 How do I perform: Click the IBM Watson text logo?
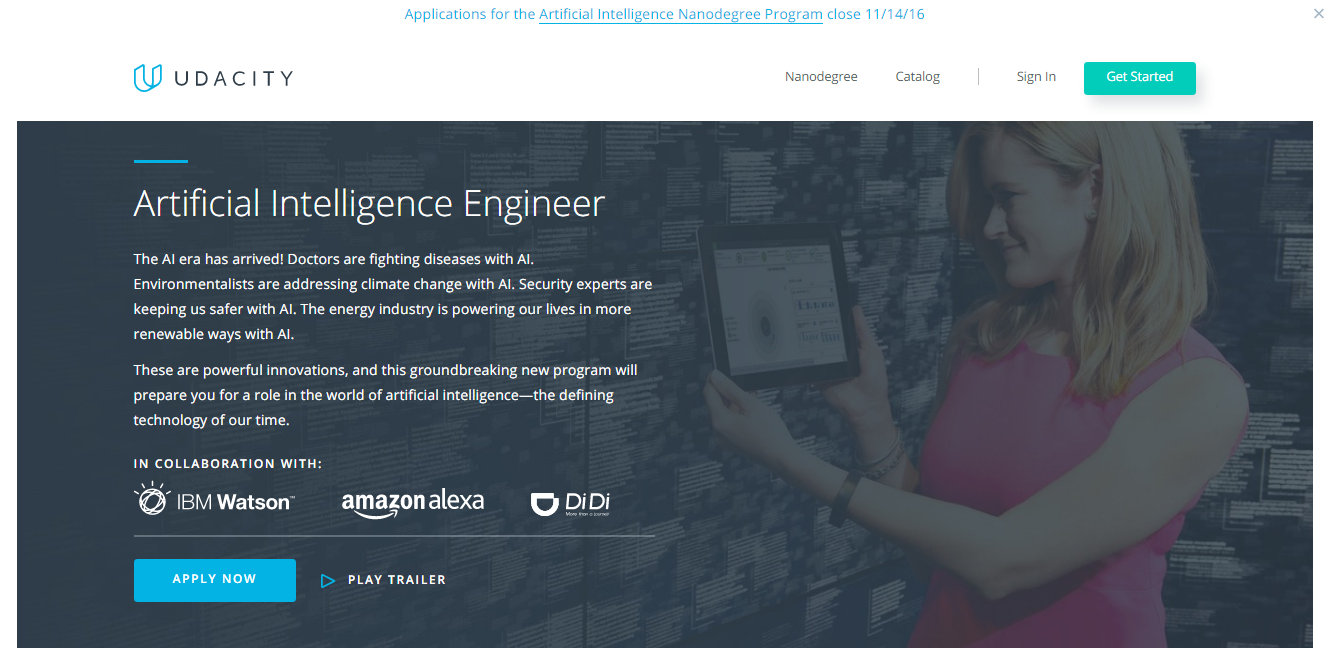235,502
